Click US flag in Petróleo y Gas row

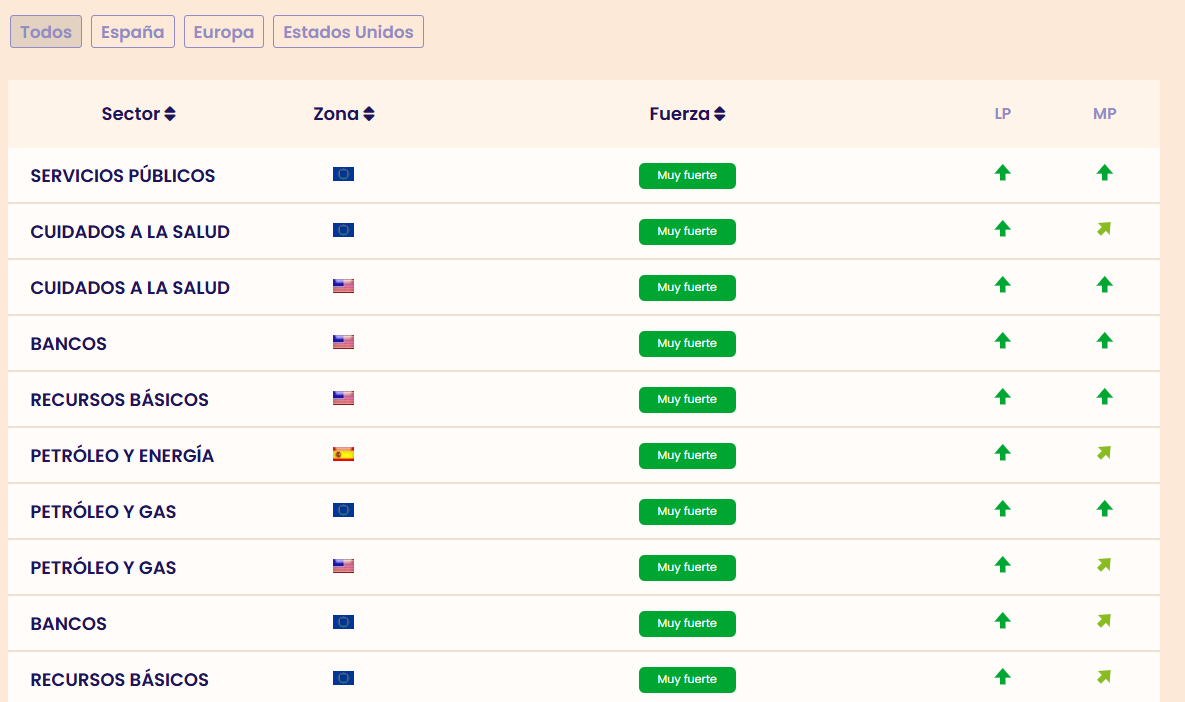tap(343, 566)
